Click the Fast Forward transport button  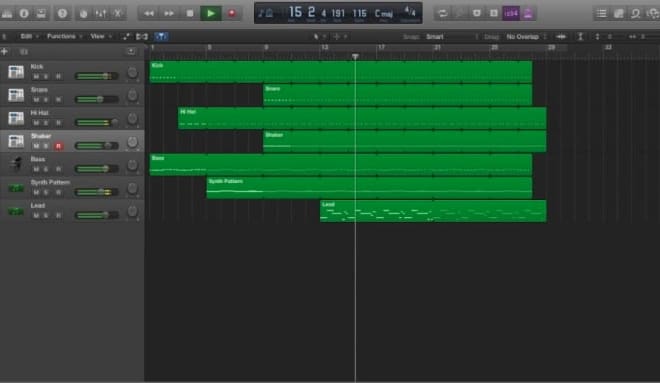[169, 13]
